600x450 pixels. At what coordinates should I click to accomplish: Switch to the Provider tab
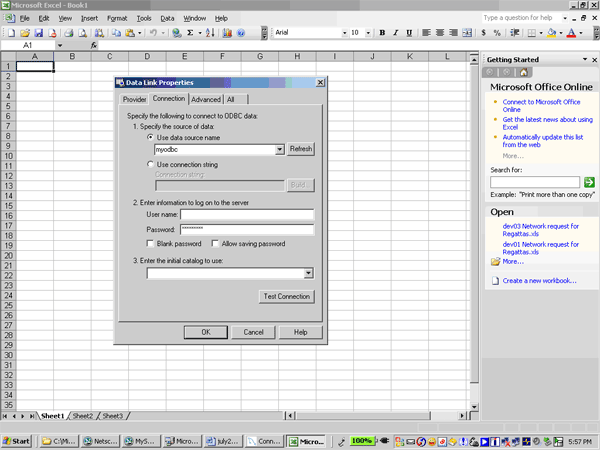(134, 99)
